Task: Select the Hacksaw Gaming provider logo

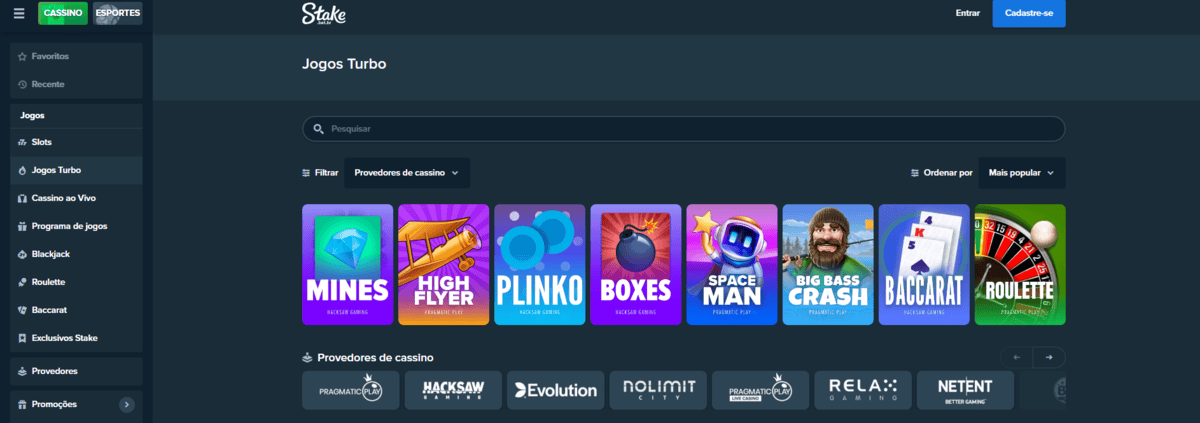Action: pyautogui.click(x=453, y=390)
